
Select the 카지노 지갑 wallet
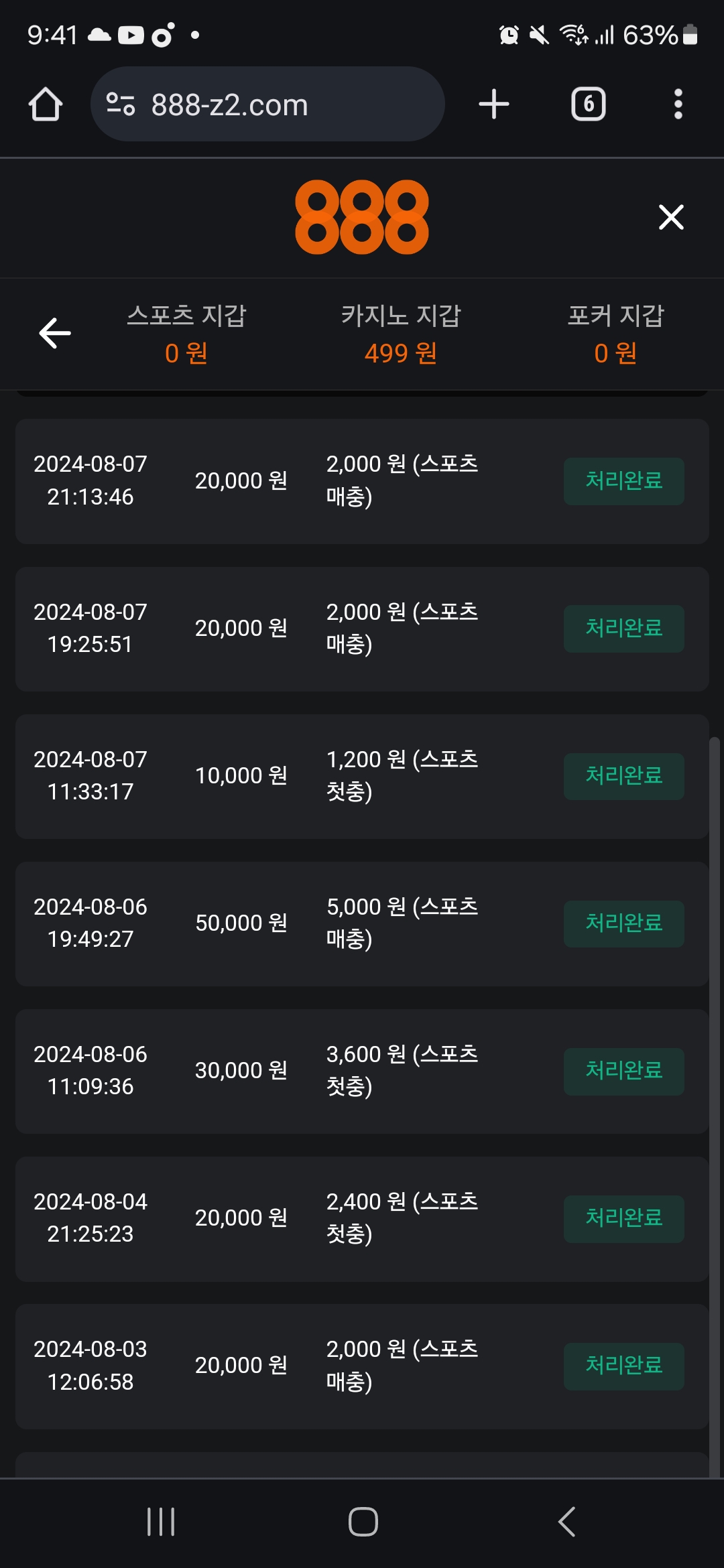(401, 334)
